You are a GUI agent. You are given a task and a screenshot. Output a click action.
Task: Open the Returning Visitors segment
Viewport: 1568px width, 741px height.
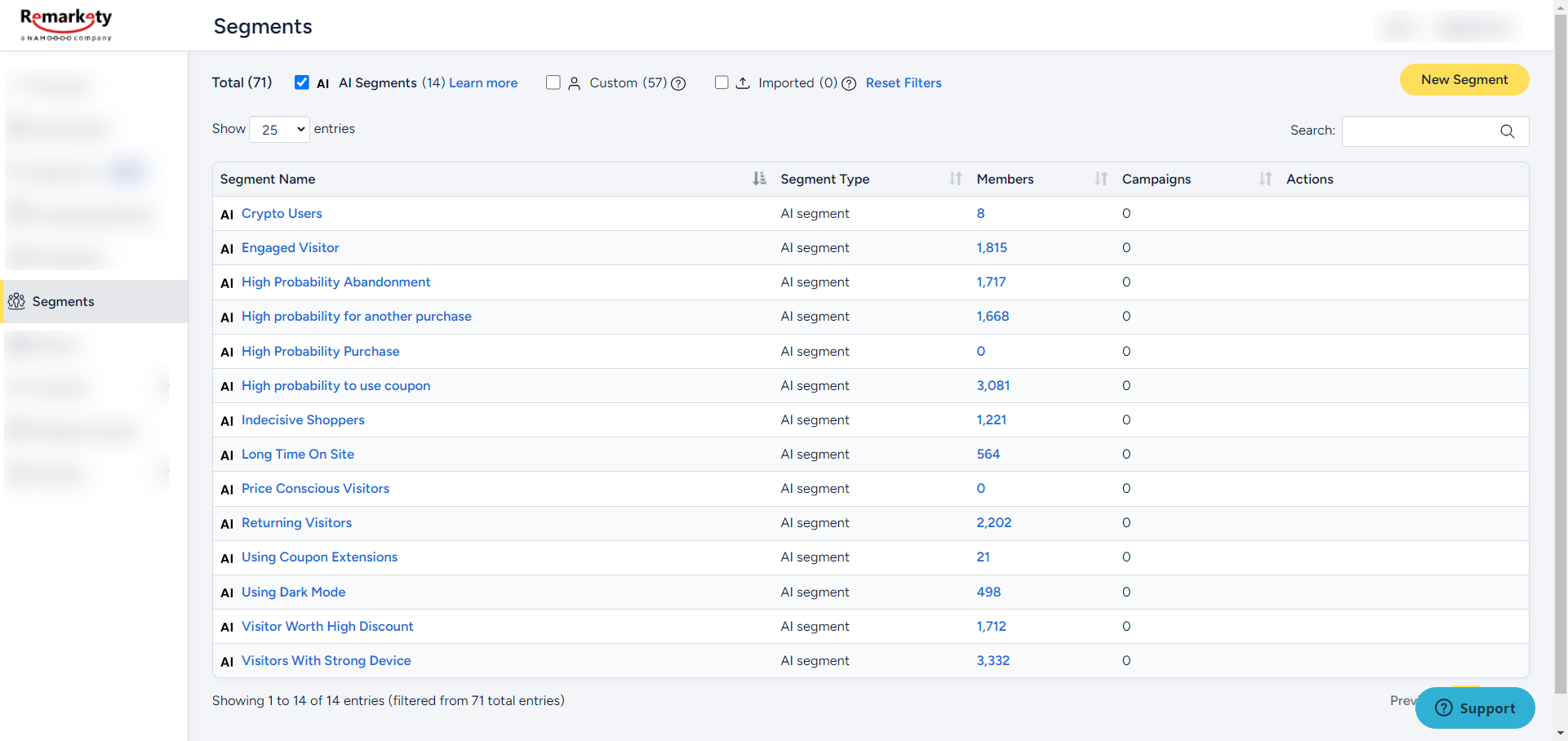click(296, 522)
